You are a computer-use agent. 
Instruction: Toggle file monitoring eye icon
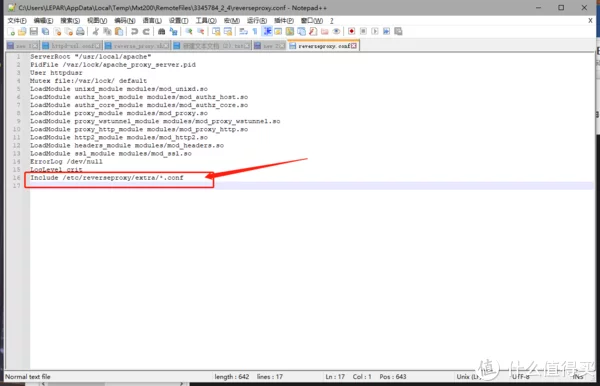pyautogui.click(x=336, y=32)
